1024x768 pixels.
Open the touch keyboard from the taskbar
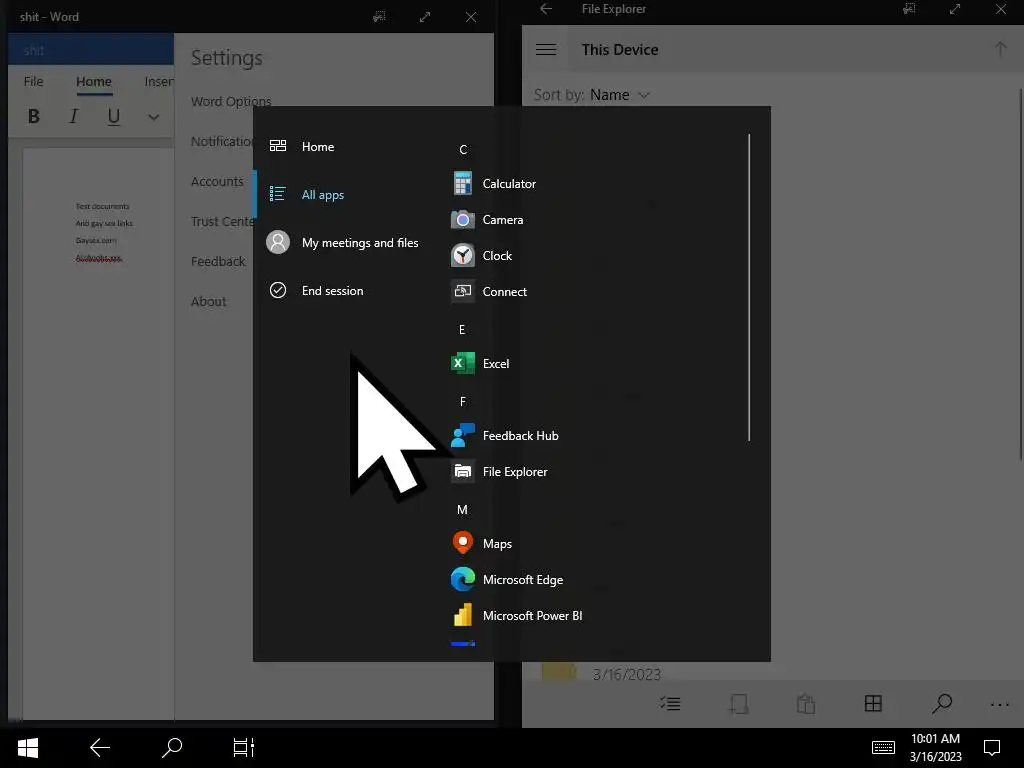coord(884,748)
